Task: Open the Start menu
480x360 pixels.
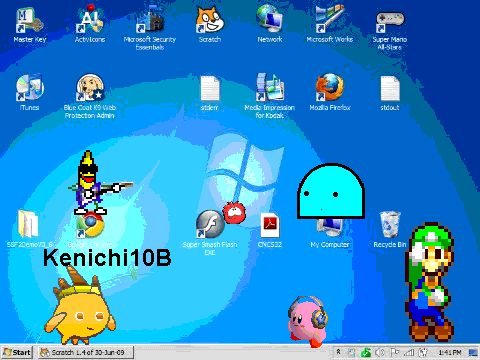Action: coord(17,352)
